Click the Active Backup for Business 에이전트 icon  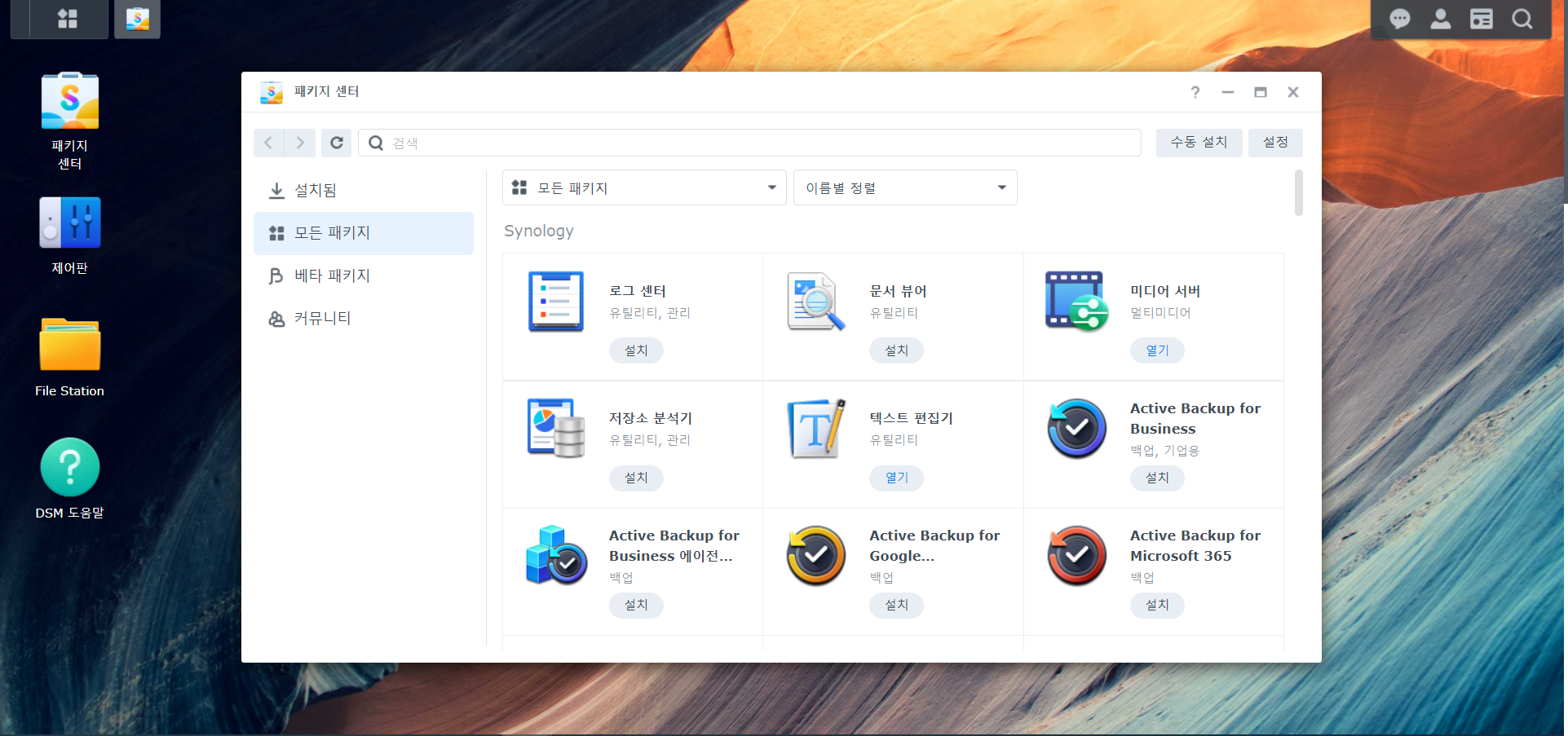tap(556, 556)
